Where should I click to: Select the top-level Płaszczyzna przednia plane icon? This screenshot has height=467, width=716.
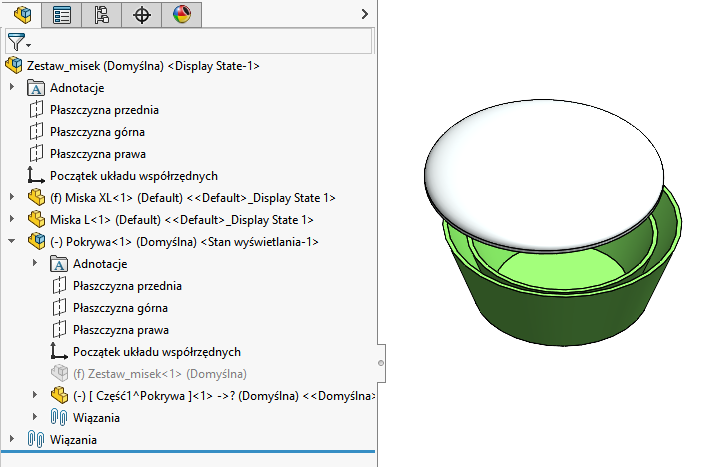38,110
